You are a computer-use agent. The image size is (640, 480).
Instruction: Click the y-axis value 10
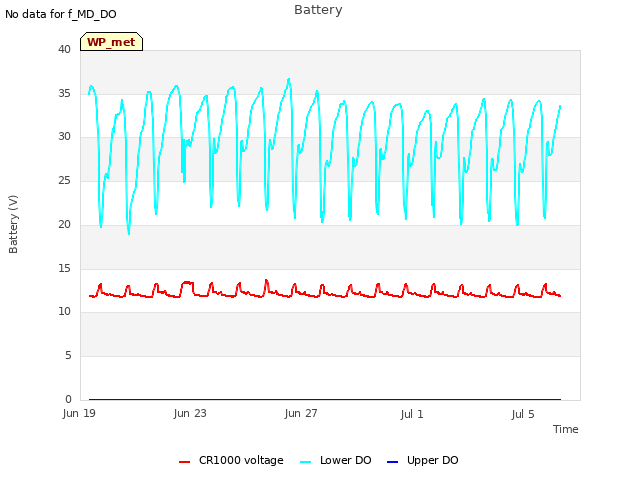click(x=64, y=311)
